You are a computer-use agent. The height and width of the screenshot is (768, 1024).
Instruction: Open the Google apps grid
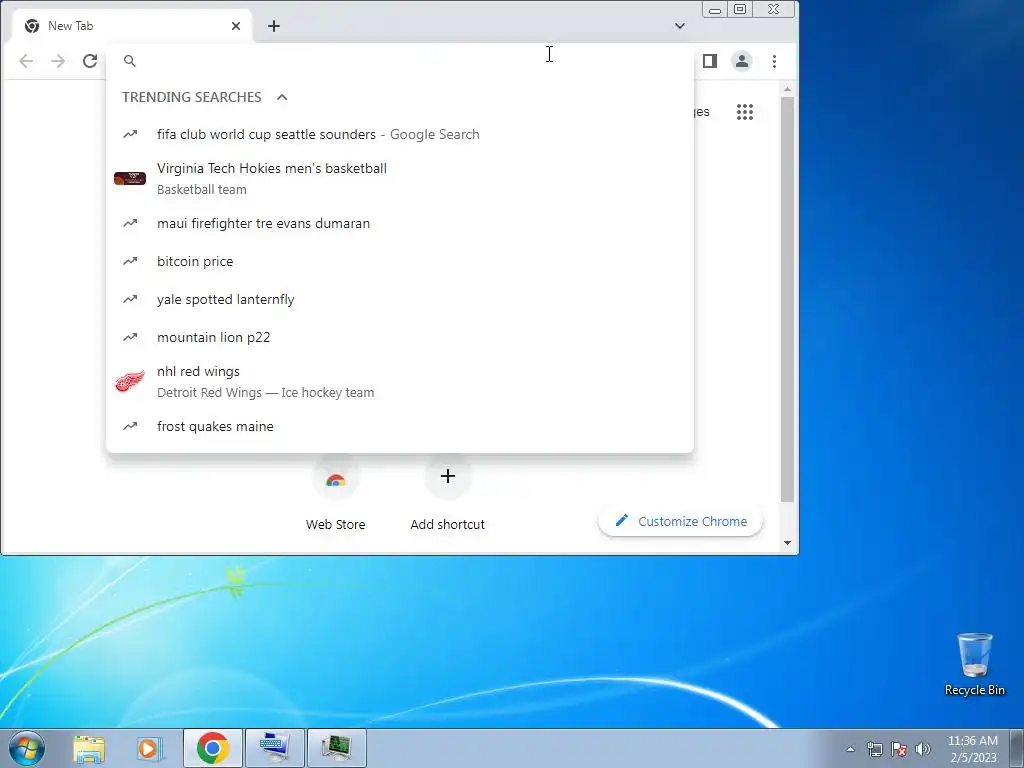pos(745,112)
